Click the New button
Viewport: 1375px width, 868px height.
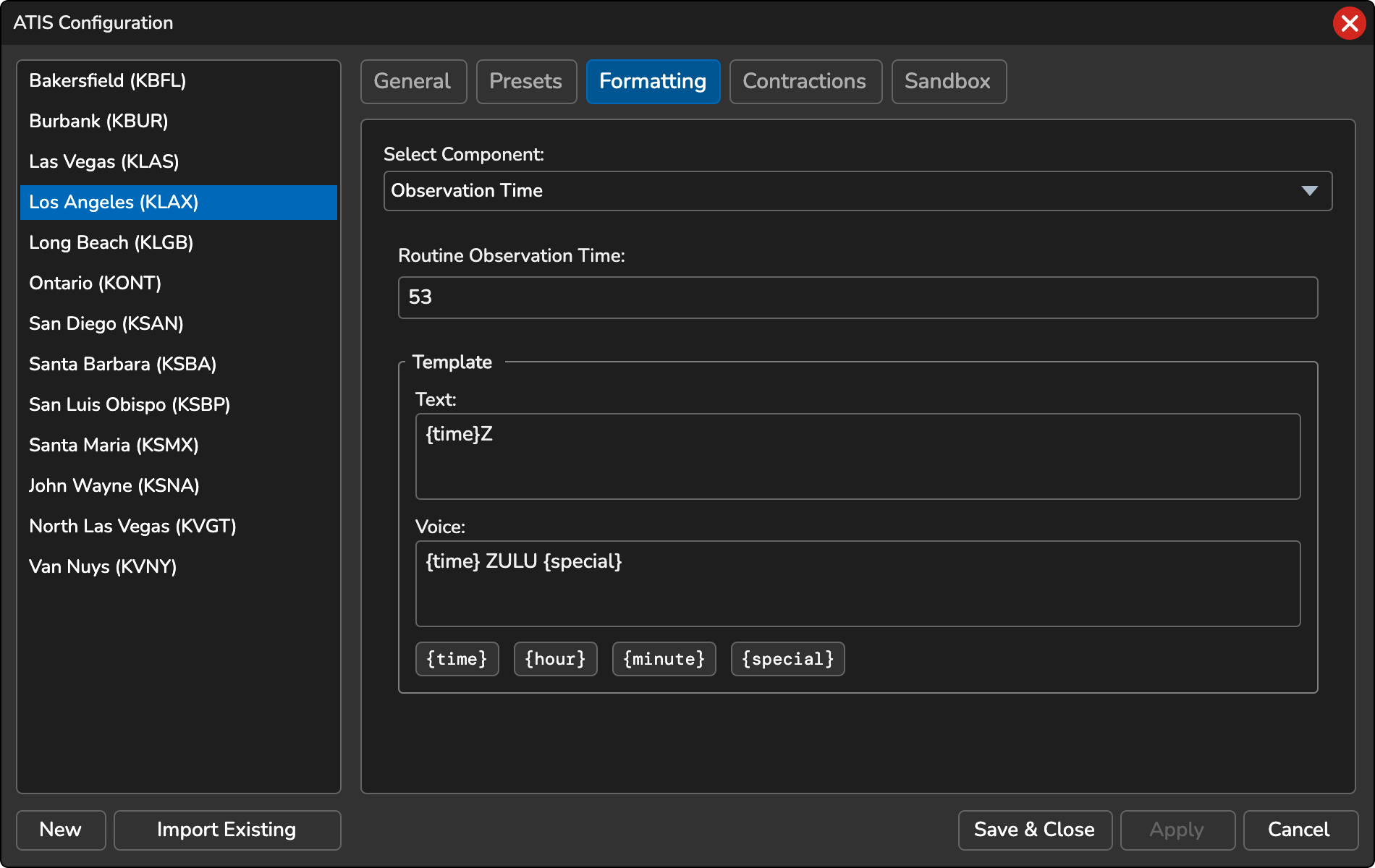[x=61, y=830]
